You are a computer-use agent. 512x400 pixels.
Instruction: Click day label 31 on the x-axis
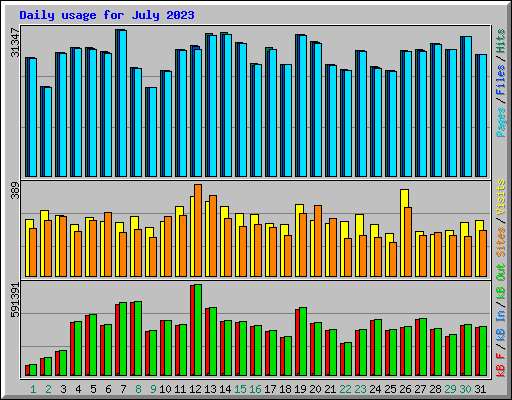pos(480,389)
